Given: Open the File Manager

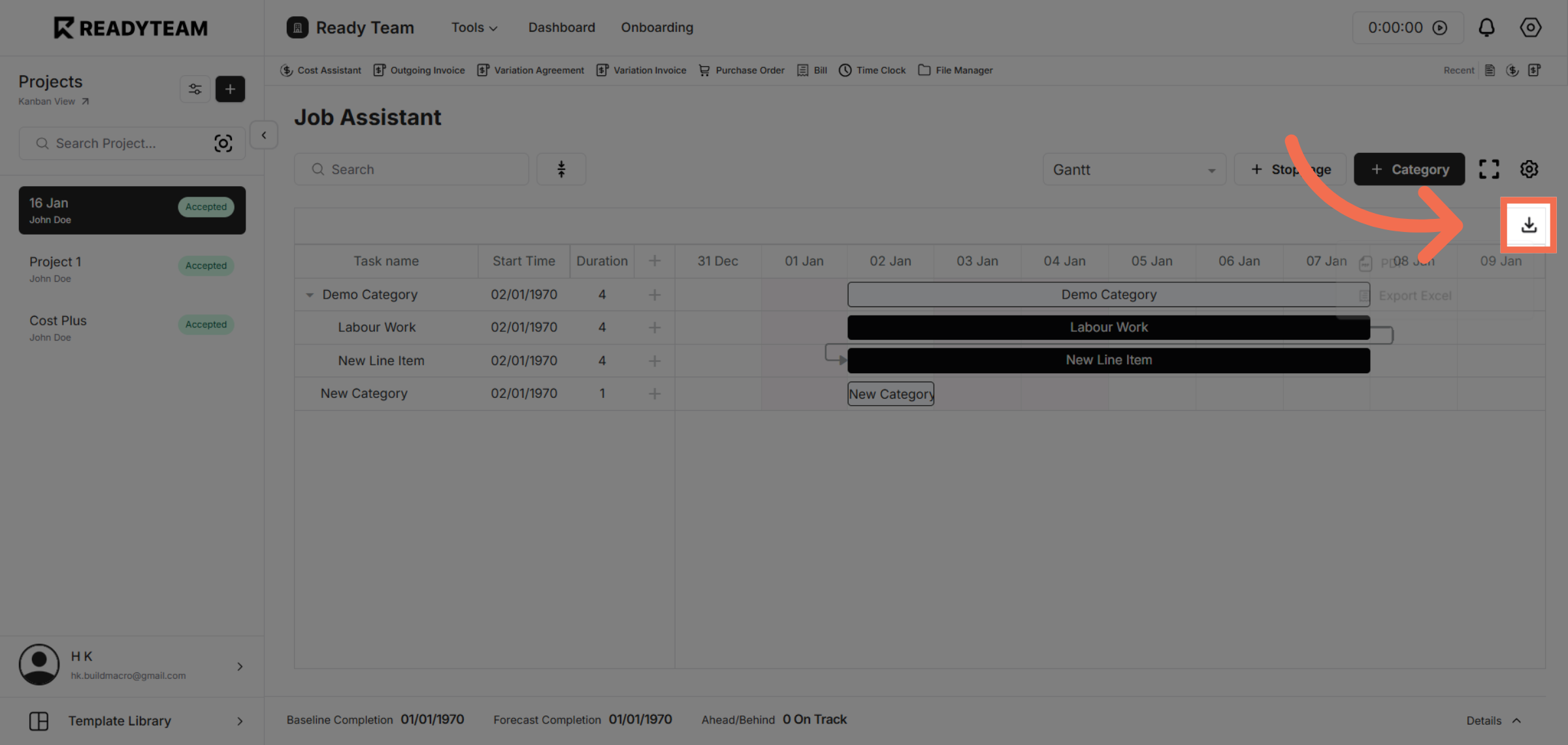Looking at the screenshot, I should point(955,70).
